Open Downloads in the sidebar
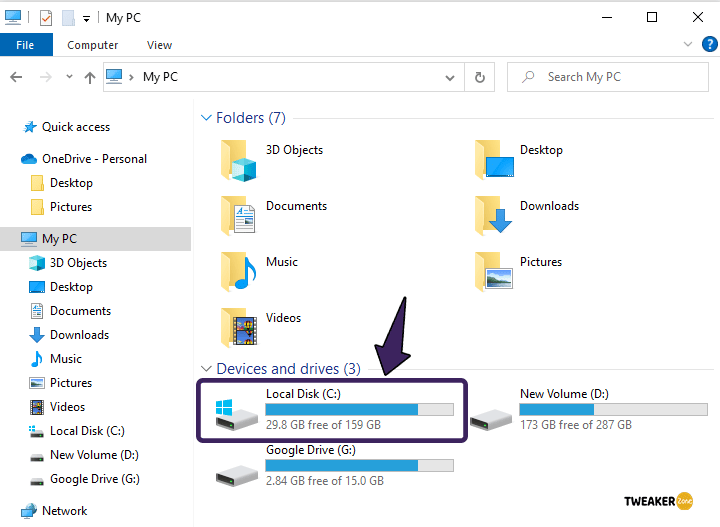The width and height of the screenshot is (720, 527). [x=69, y=335]
